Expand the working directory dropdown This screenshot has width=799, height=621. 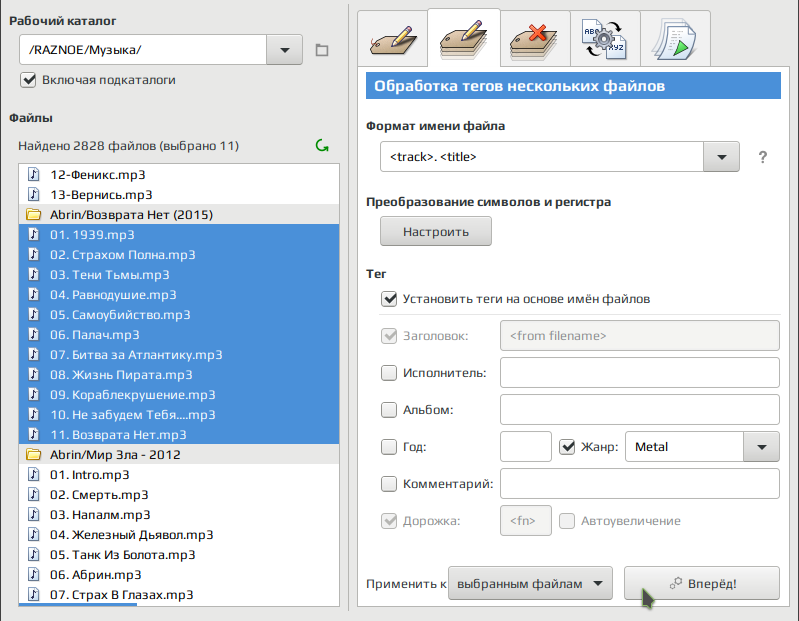point(284,50)
